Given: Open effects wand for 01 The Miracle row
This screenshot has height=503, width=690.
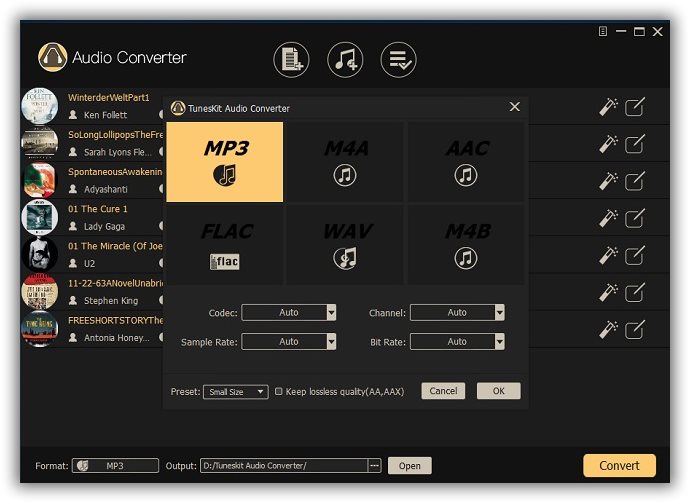Looking at the screenshot, I should [x=609, y=256].
